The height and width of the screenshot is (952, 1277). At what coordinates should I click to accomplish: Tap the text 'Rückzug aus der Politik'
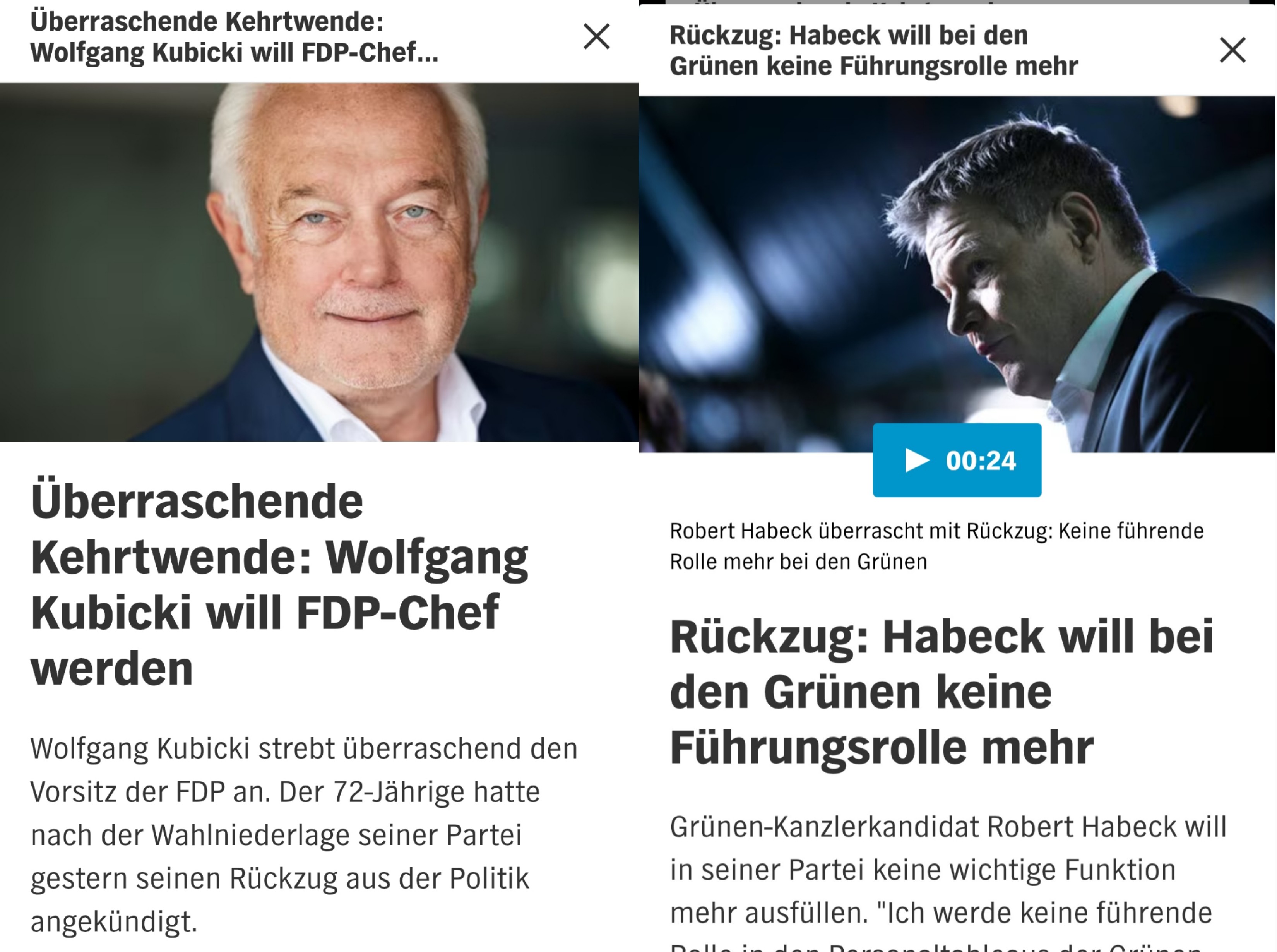(379, 878)
